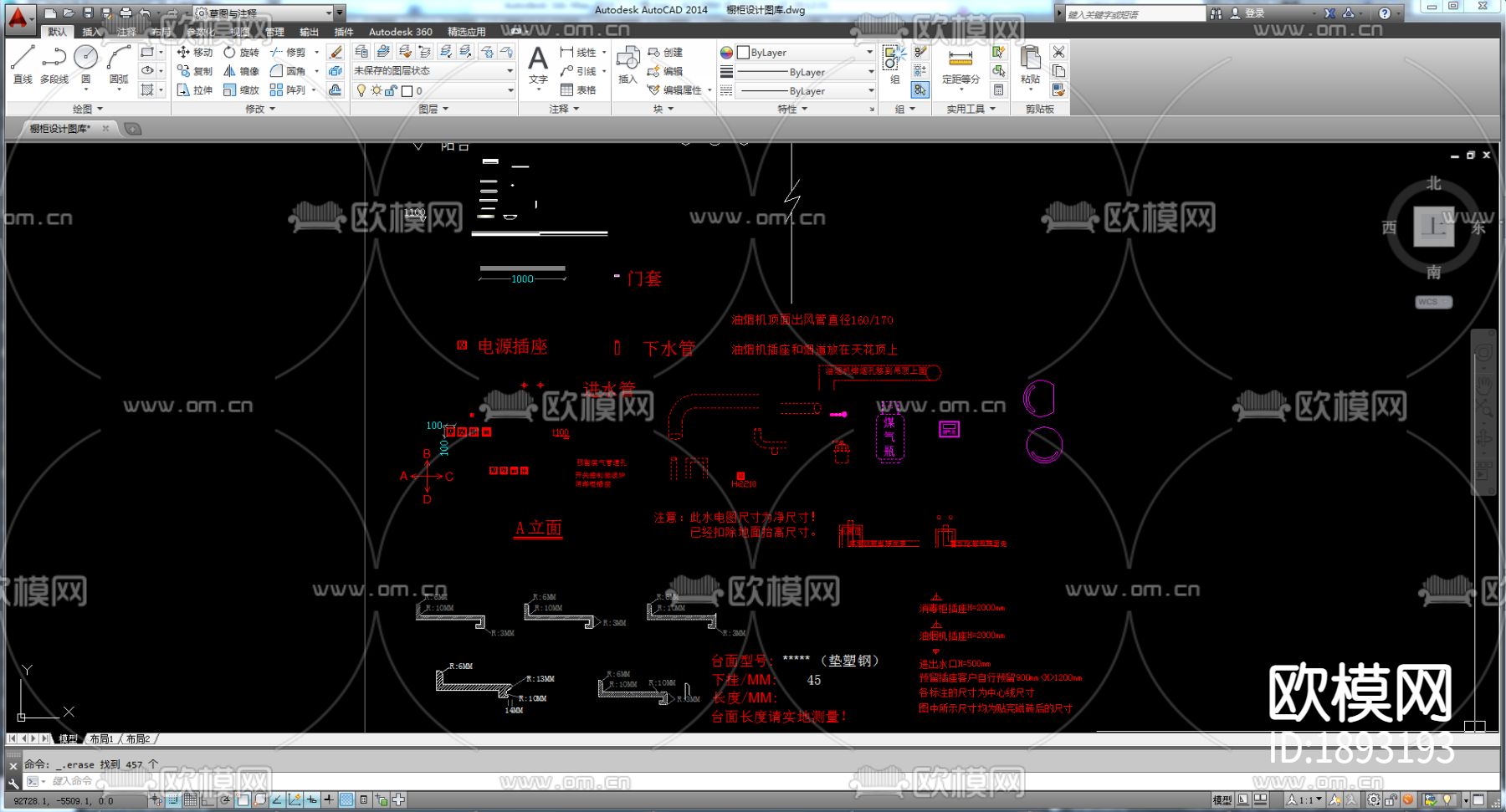
Task: Toggle Grid display in status bar
Action: 190,799
